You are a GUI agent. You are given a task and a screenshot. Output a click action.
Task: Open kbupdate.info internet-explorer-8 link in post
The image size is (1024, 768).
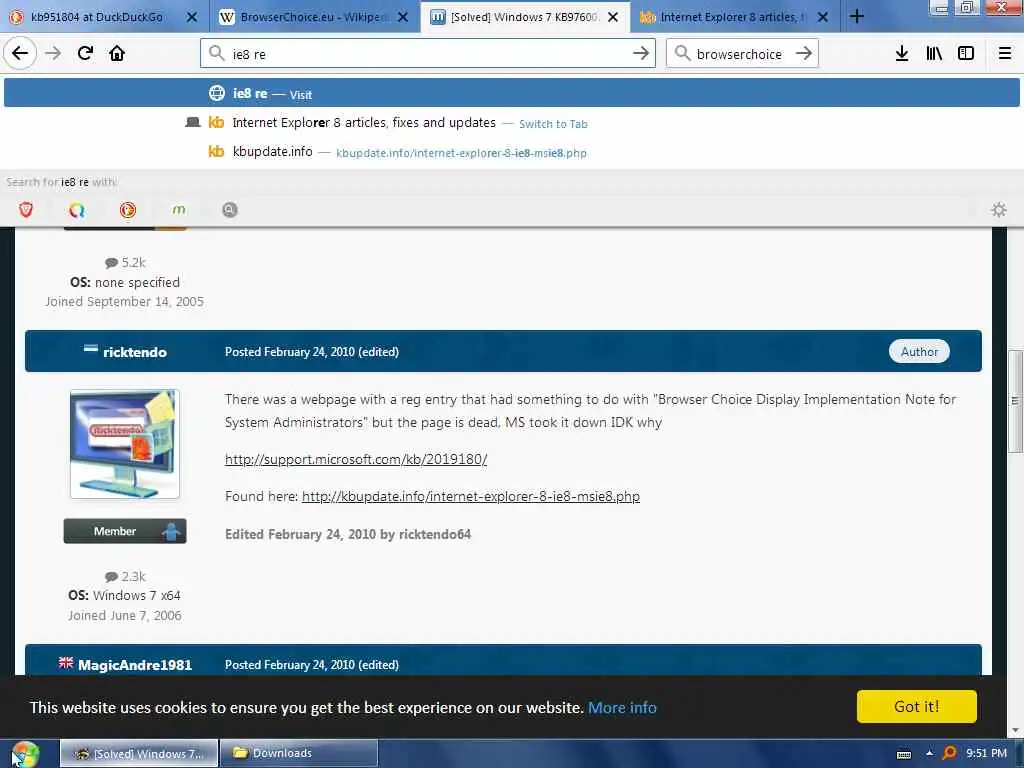point(471,496)
